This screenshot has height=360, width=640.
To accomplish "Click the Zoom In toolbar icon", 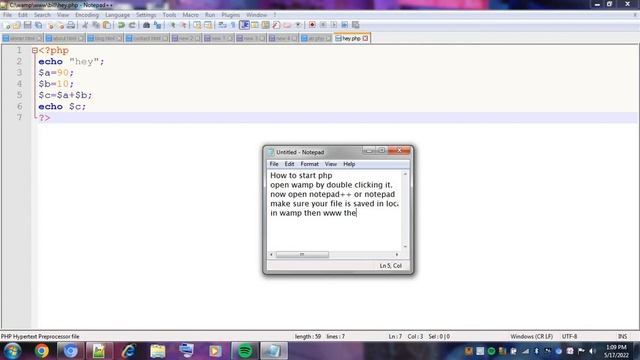I will tap(173, 25).
